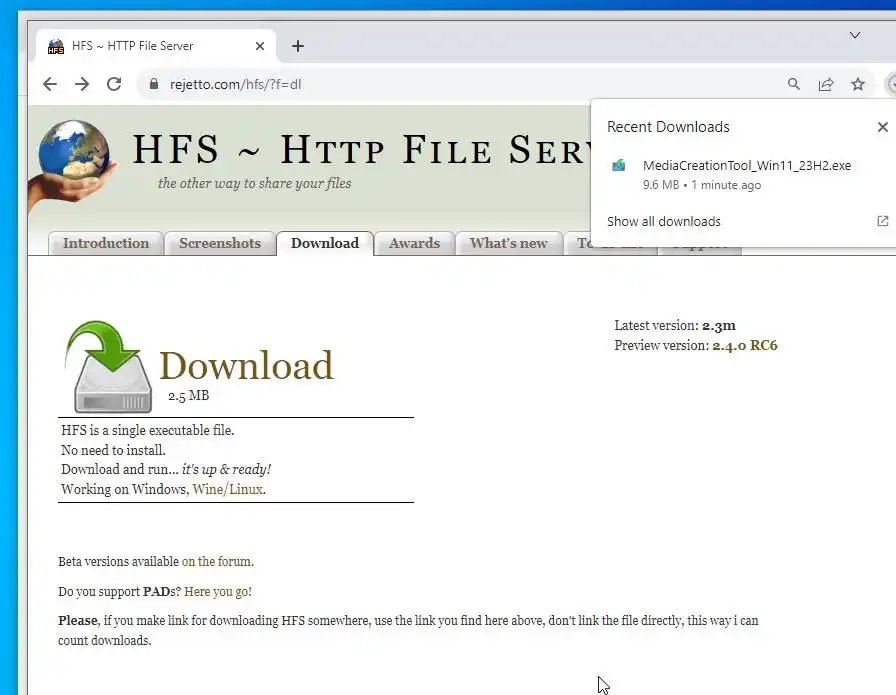Click the padlock site info icon
Image resolution: width=896 pixels, height=695 pixels.
(x=153, y=84)
